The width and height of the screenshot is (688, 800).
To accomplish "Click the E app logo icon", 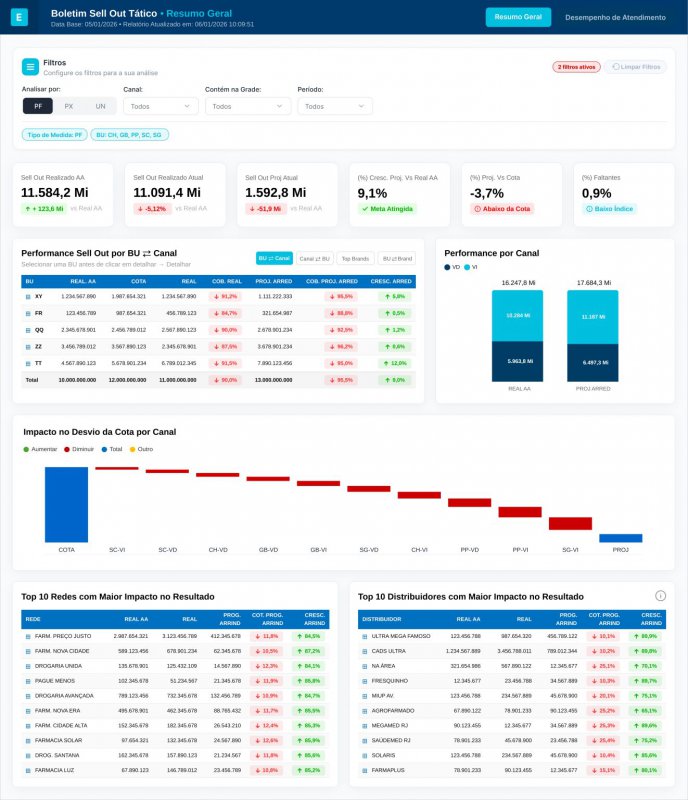I will [19, 17].
